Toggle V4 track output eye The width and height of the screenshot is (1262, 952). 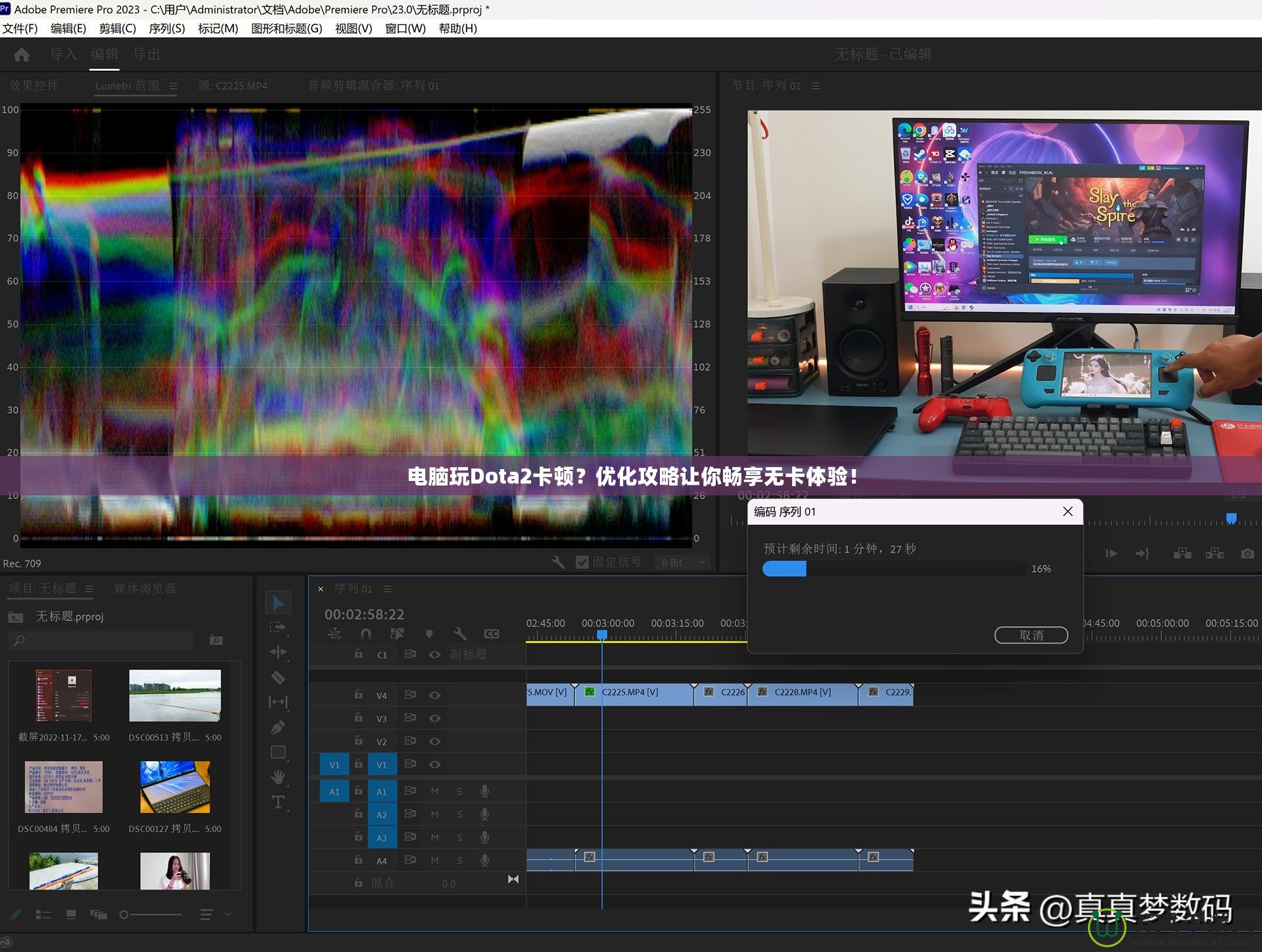click(434, 695)
